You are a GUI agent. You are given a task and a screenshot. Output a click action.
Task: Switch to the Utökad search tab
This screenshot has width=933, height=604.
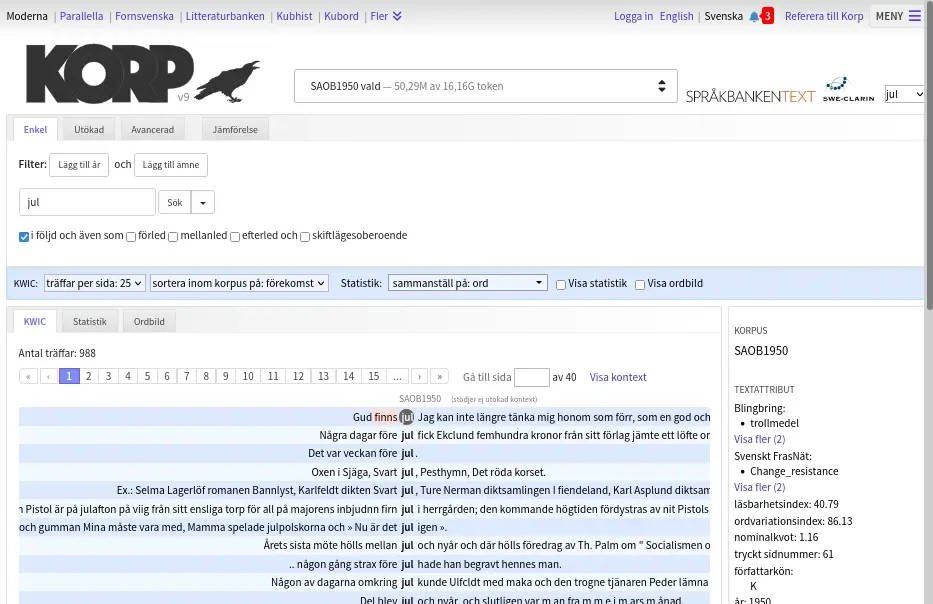89,129
